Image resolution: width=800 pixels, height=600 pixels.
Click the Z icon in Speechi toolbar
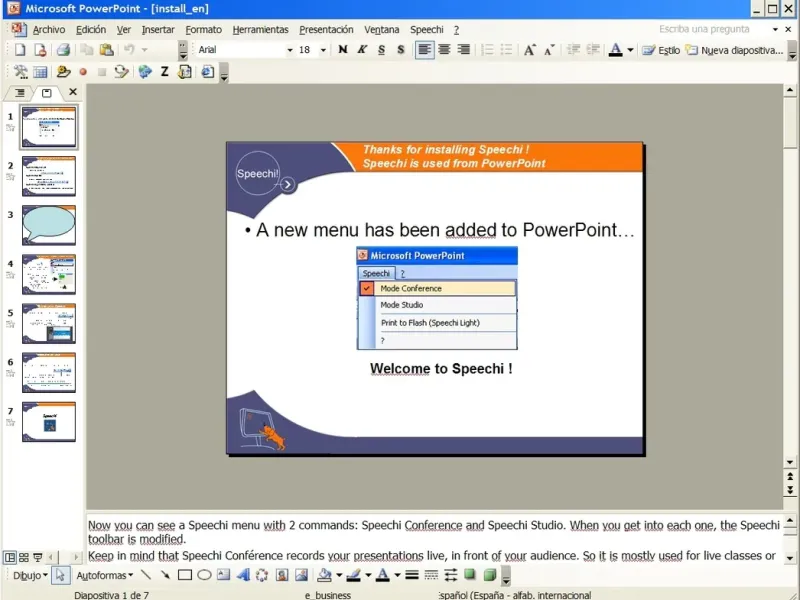point(164,72)
